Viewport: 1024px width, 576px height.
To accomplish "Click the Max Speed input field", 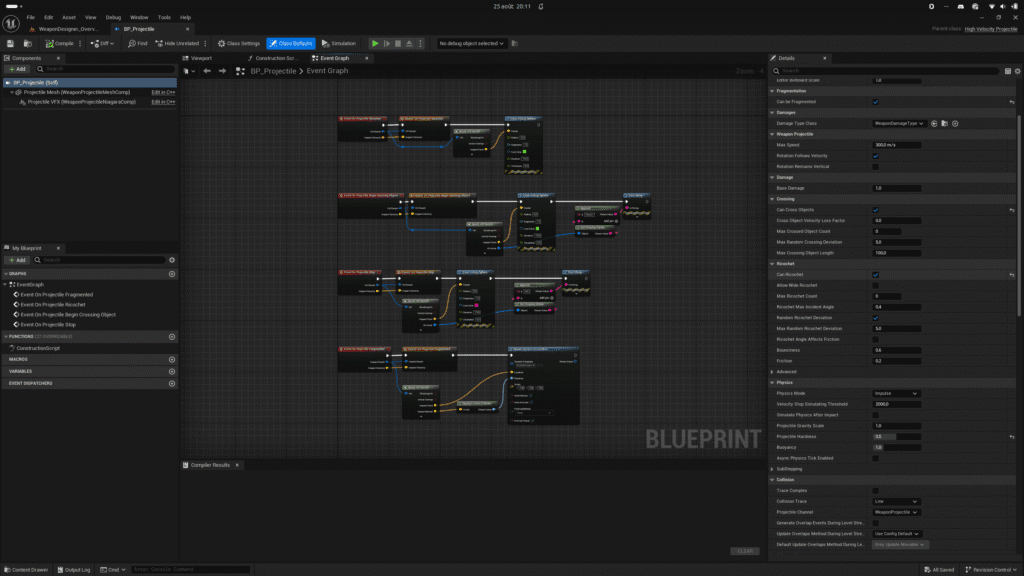I will 897,145.
